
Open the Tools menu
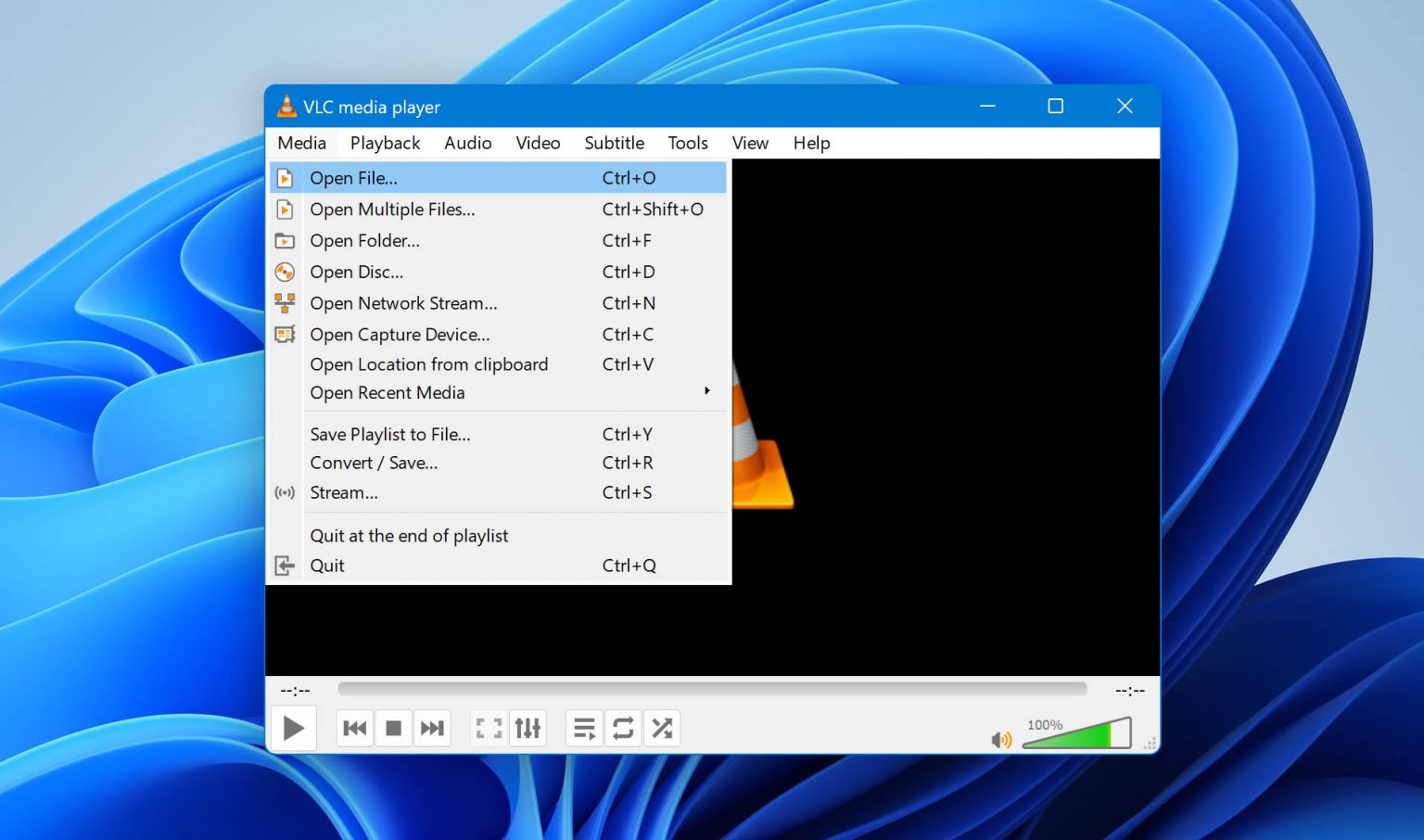[x=687, y=143]
